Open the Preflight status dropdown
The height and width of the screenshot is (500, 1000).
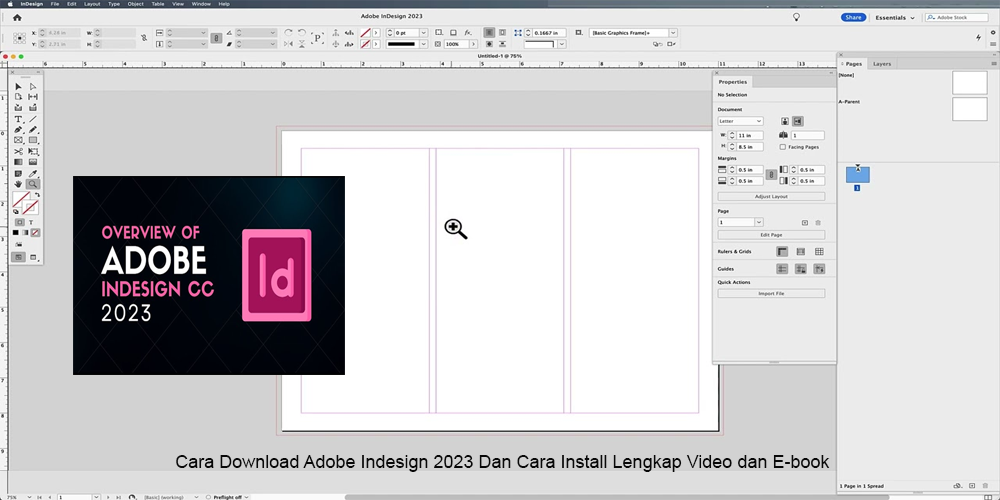point(246,497)
